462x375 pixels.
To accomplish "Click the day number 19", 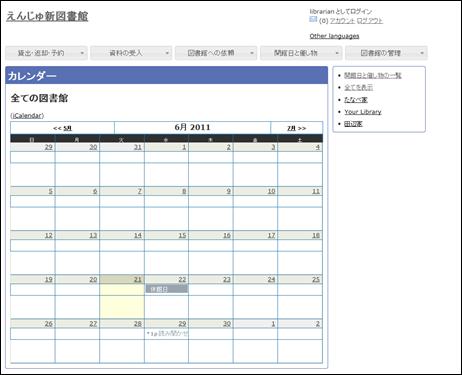I will pyautogui.click(x=49, y=279).
